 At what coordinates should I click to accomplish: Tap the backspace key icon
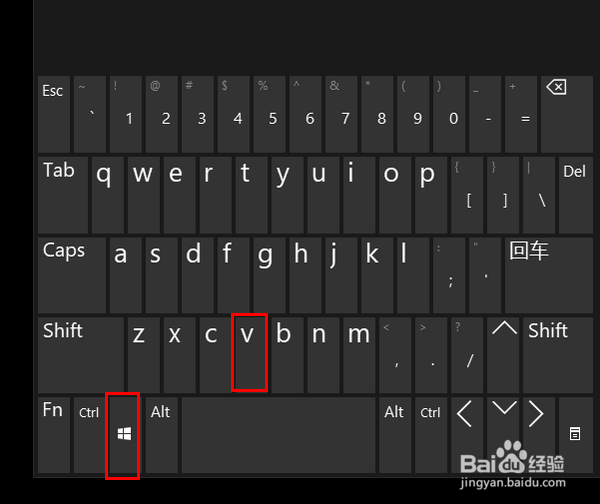(x=566, y=114)
